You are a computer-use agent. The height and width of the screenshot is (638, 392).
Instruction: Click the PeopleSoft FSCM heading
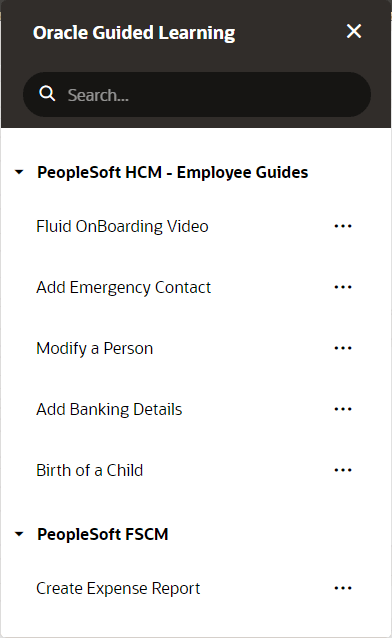click(x=103, y=534)
